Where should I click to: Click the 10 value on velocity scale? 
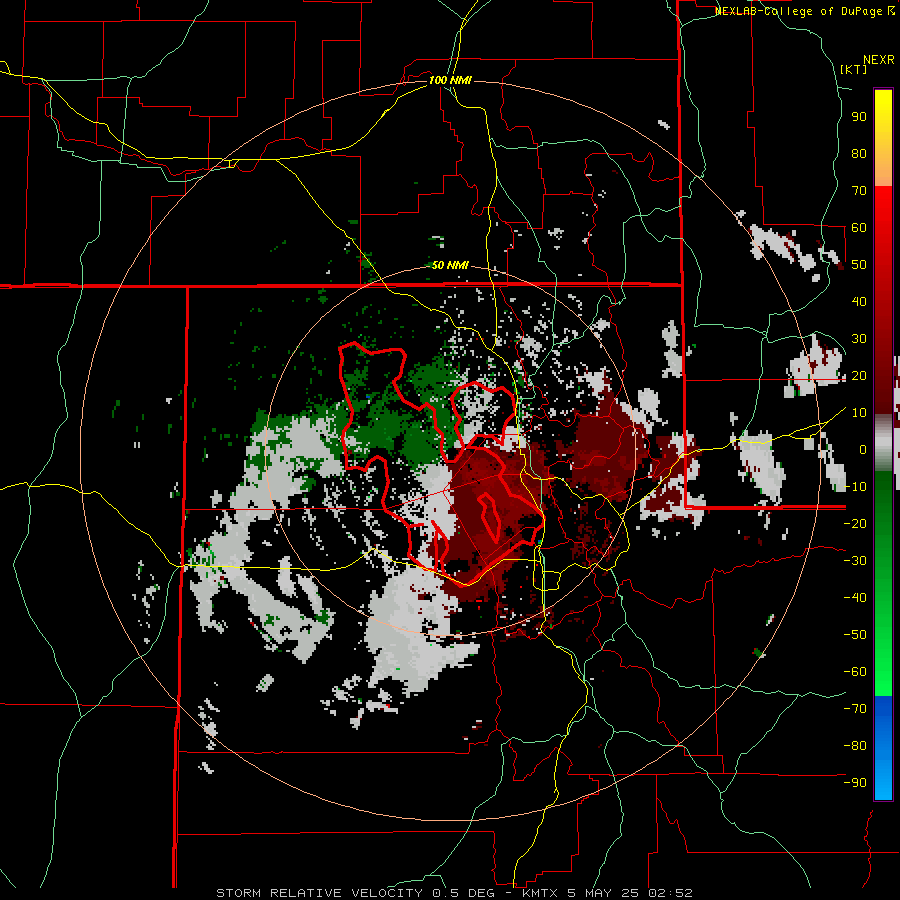pyautogui.click(x=859, y=413)
